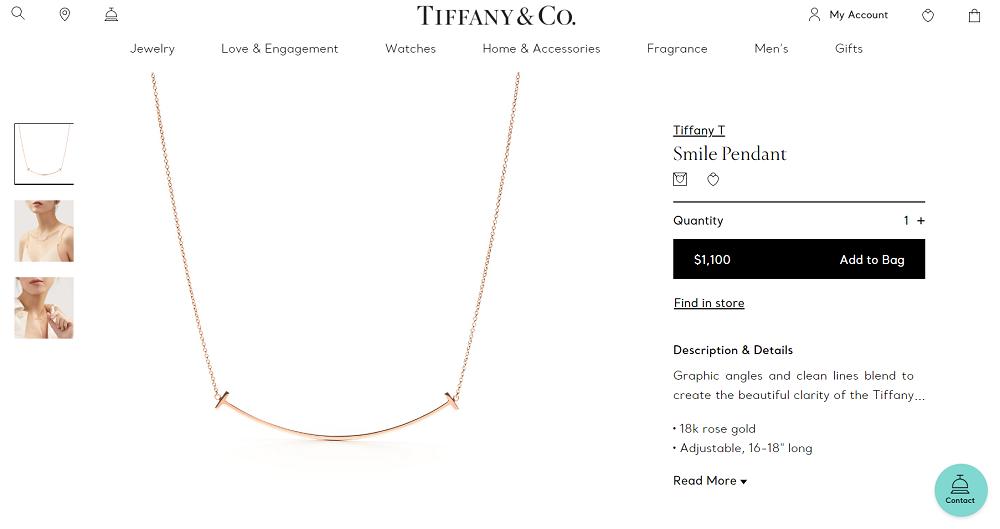Click the store locator pin icon
Screen dimensions: 1000x529
pyautogui.click(x=65, y=15)
